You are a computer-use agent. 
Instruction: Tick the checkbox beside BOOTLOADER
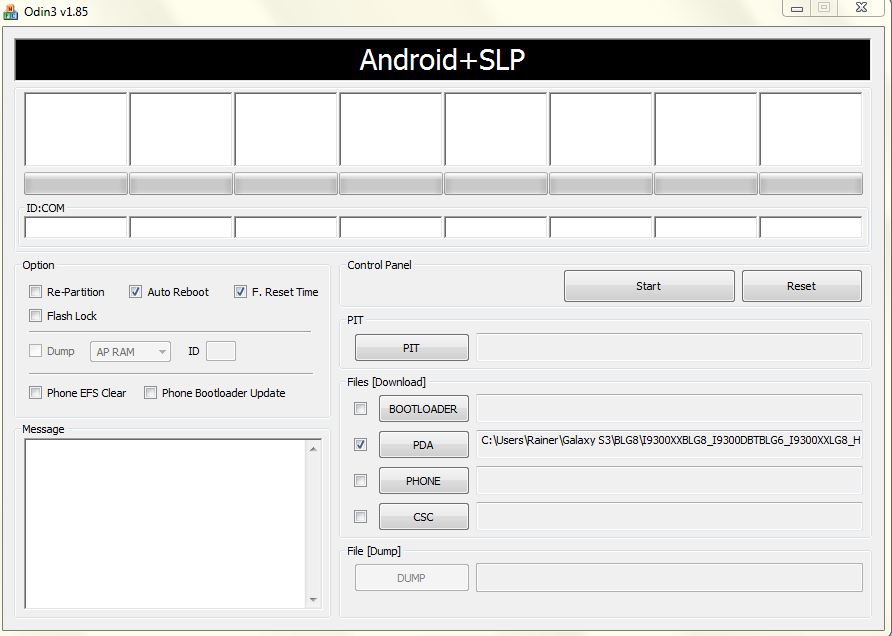coord(360,408)
